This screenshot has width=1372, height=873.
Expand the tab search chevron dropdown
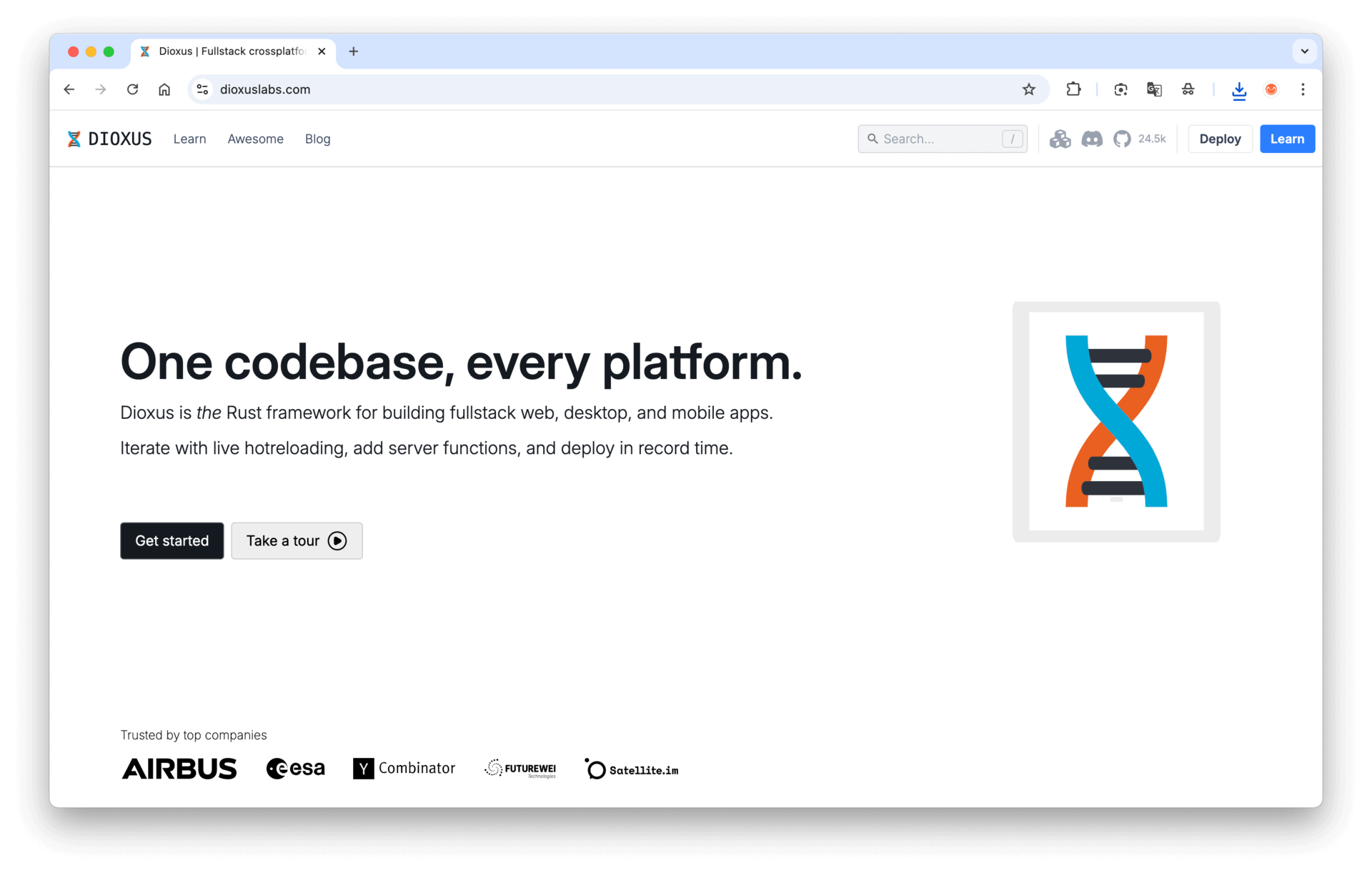pos(1304,51)
